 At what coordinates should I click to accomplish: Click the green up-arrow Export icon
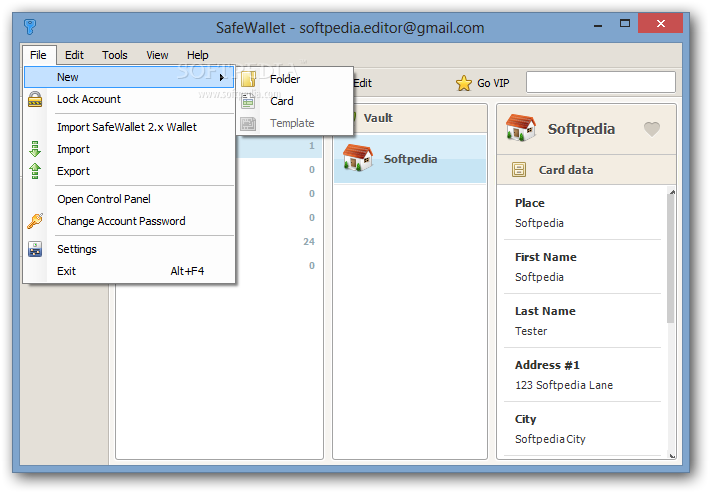pos(35,171)
